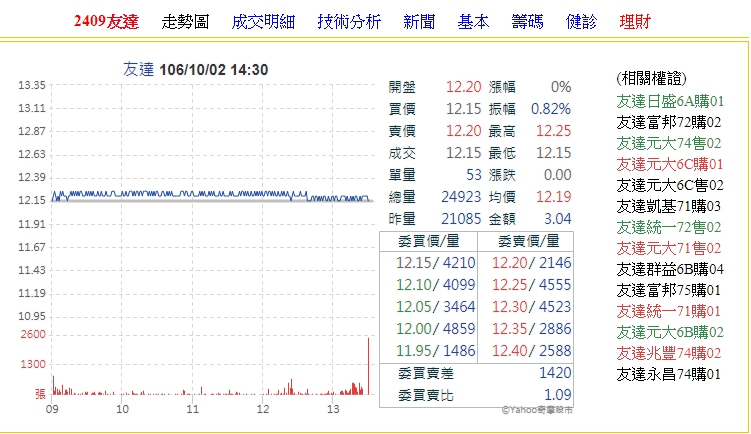
Task: Open warrant 友達永昌74購01
Action: [669, 374]
